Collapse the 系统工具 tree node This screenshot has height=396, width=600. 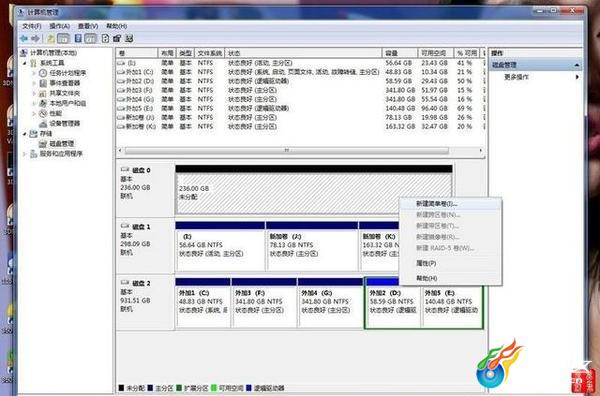[24, 63]
